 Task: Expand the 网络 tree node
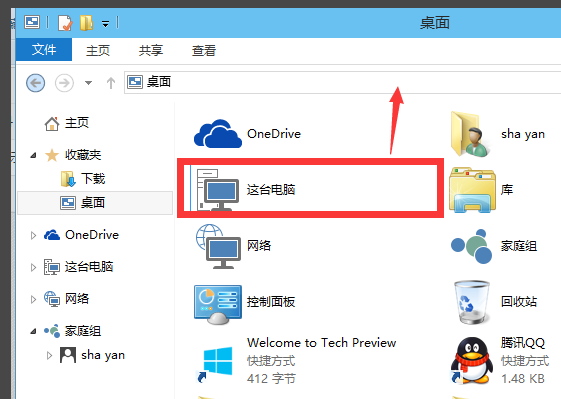pyautogui.click(x=33, y=300)
